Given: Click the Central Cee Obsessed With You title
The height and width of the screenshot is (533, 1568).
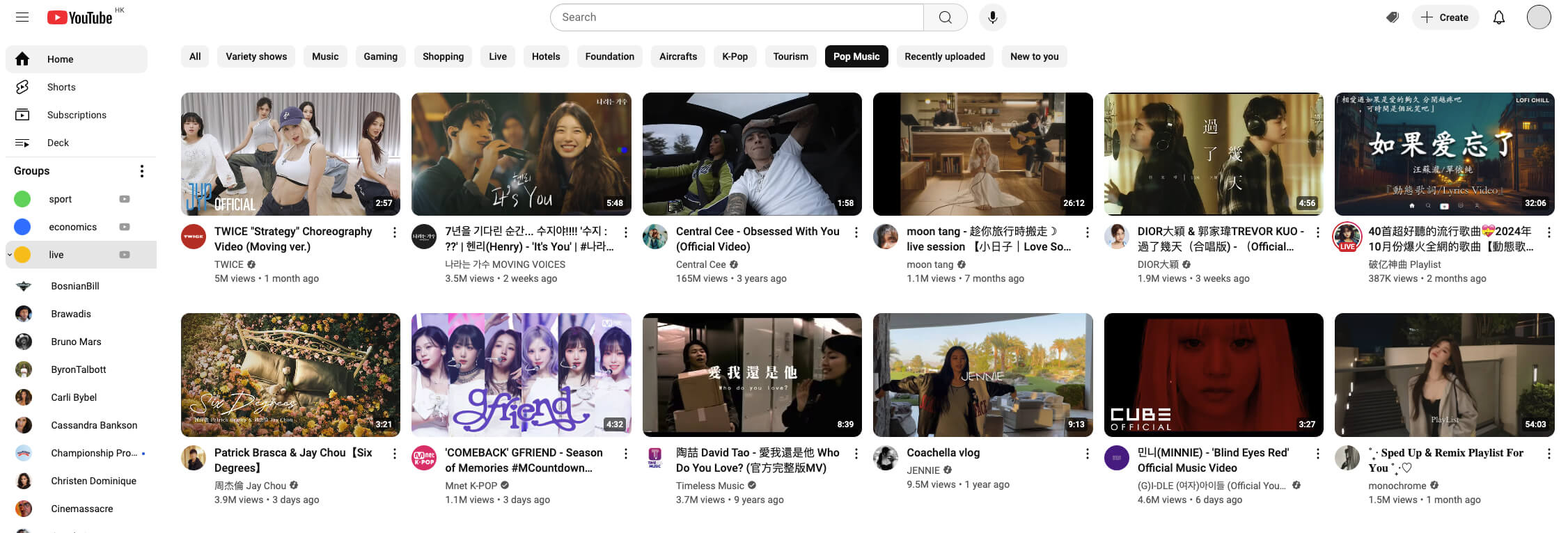Looking at the screenshot, I should click(x=758, y=239).
